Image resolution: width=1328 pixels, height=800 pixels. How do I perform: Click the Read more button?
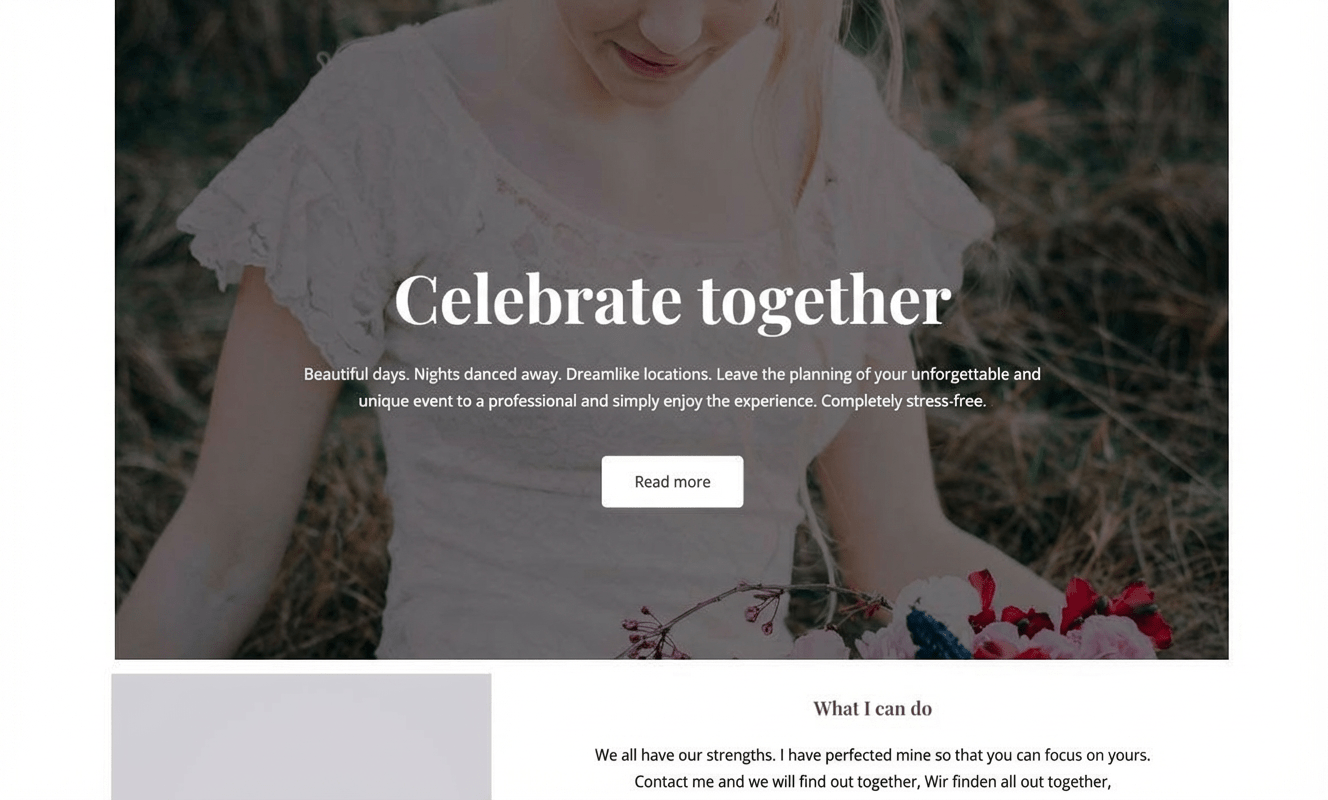(x=672, y=482)
